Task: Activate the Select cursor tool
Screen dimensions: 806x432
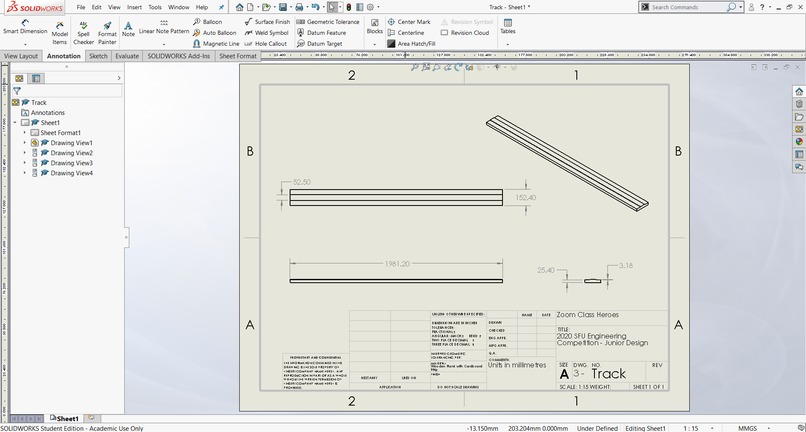Action: [x=333, y=7]
